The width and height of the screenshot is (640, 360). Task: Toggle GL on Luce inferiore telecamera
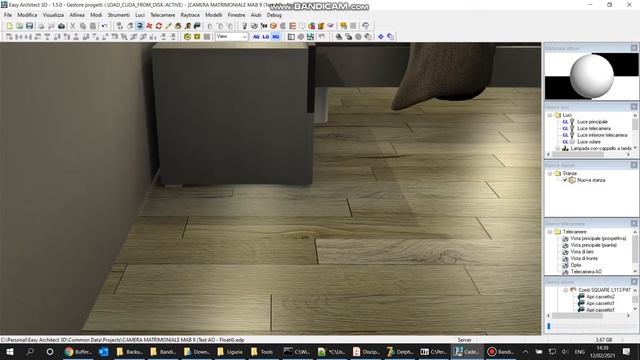point(565,135)
